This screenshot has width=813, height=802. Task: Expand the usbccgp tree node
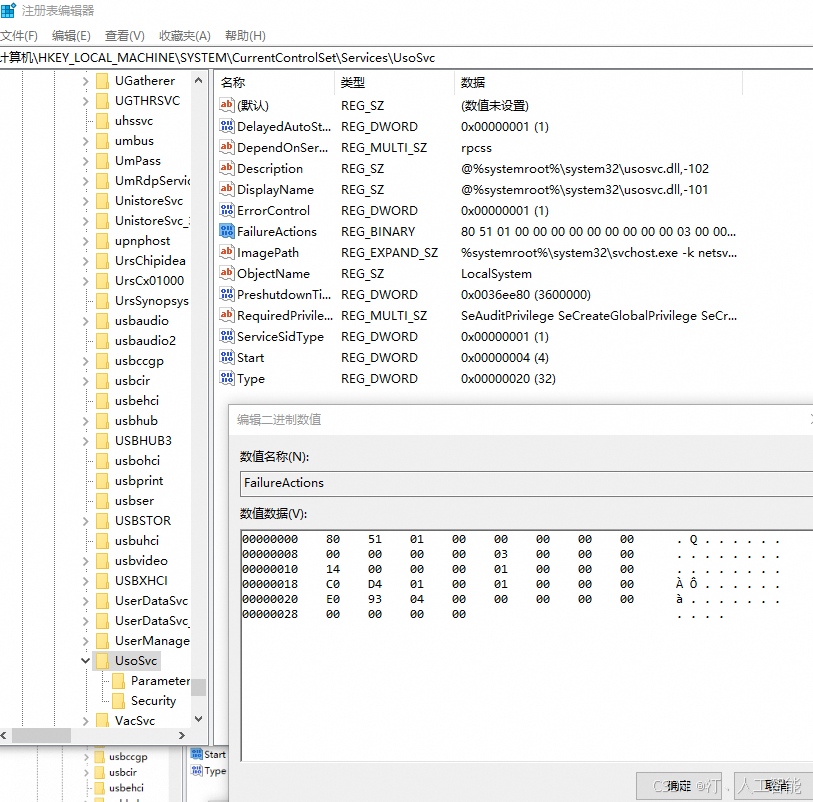tap(86, 360)
